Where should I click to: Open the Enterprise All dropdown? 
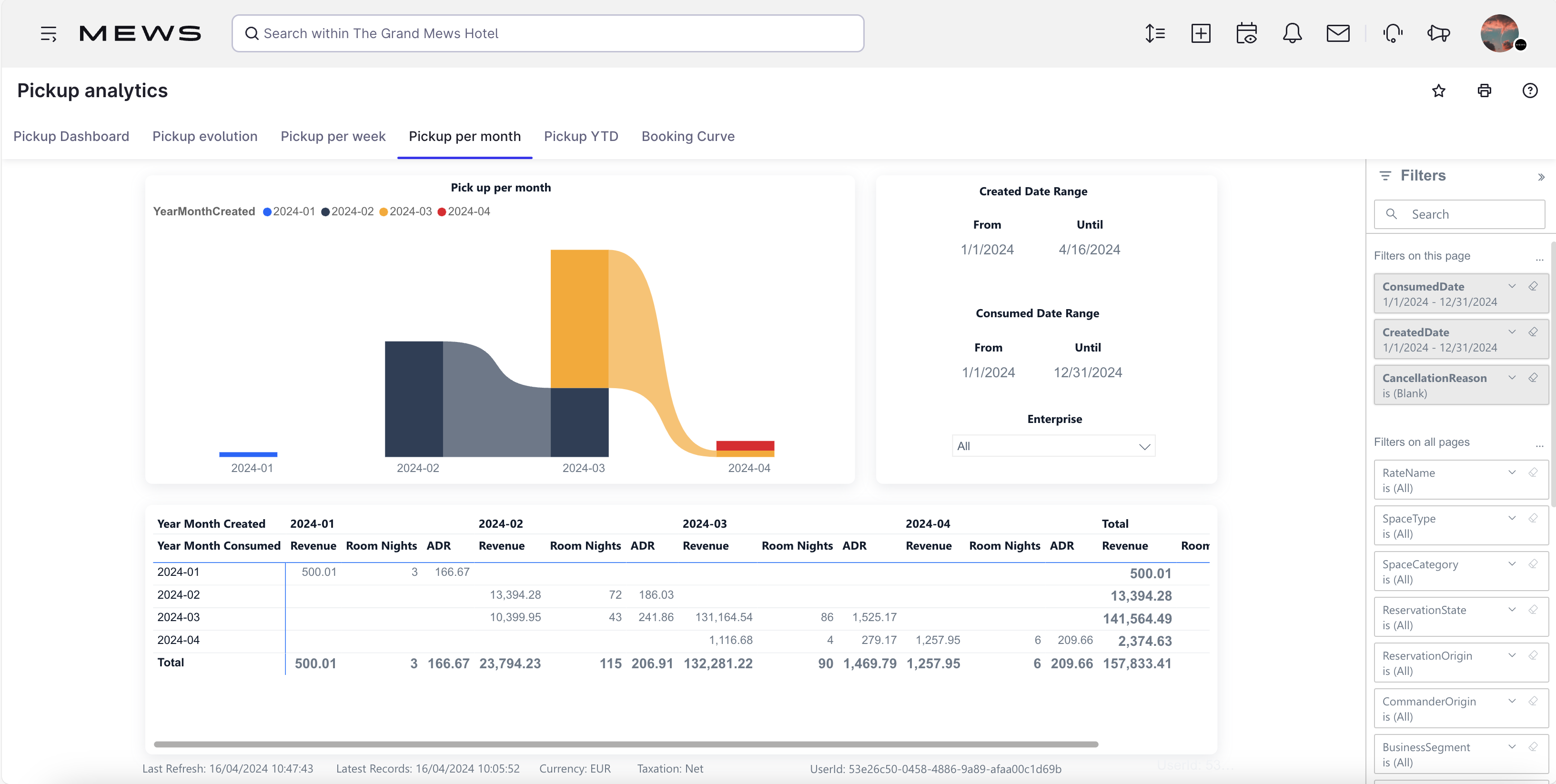click(x=1053, y=446)
